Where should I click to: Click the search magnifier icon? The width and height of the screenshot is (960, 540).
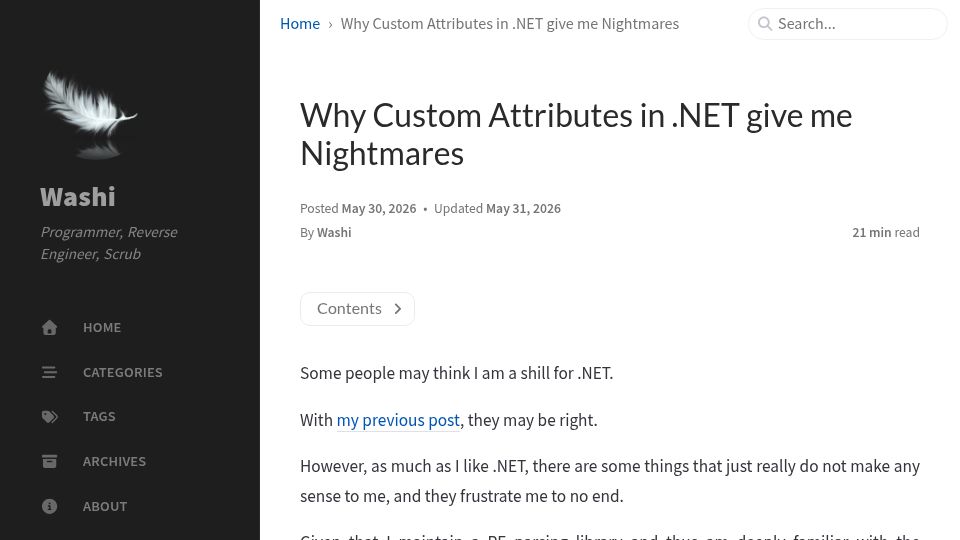click(765, 24)
